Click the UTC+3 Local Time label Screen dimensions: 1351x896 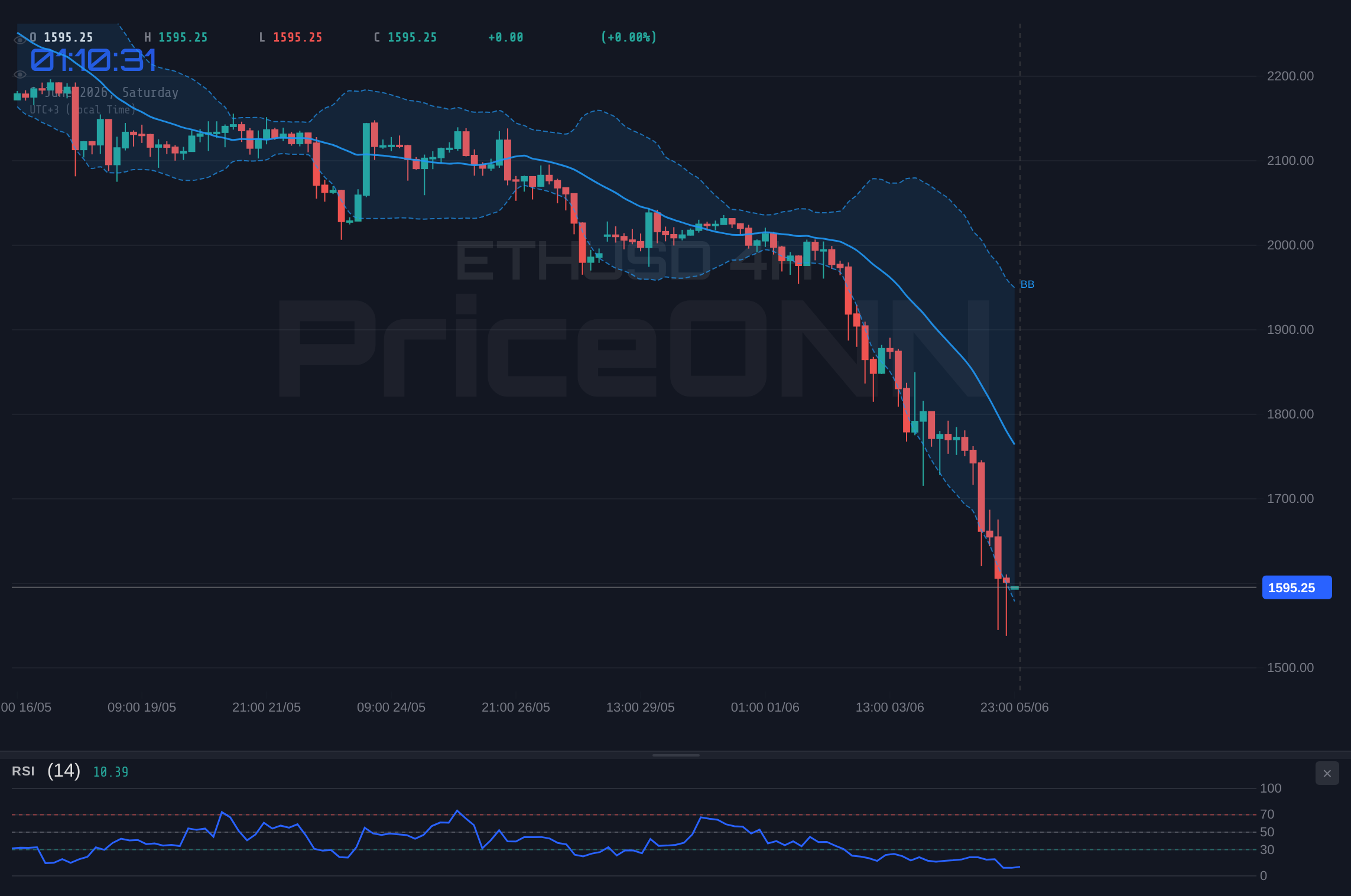83,110
